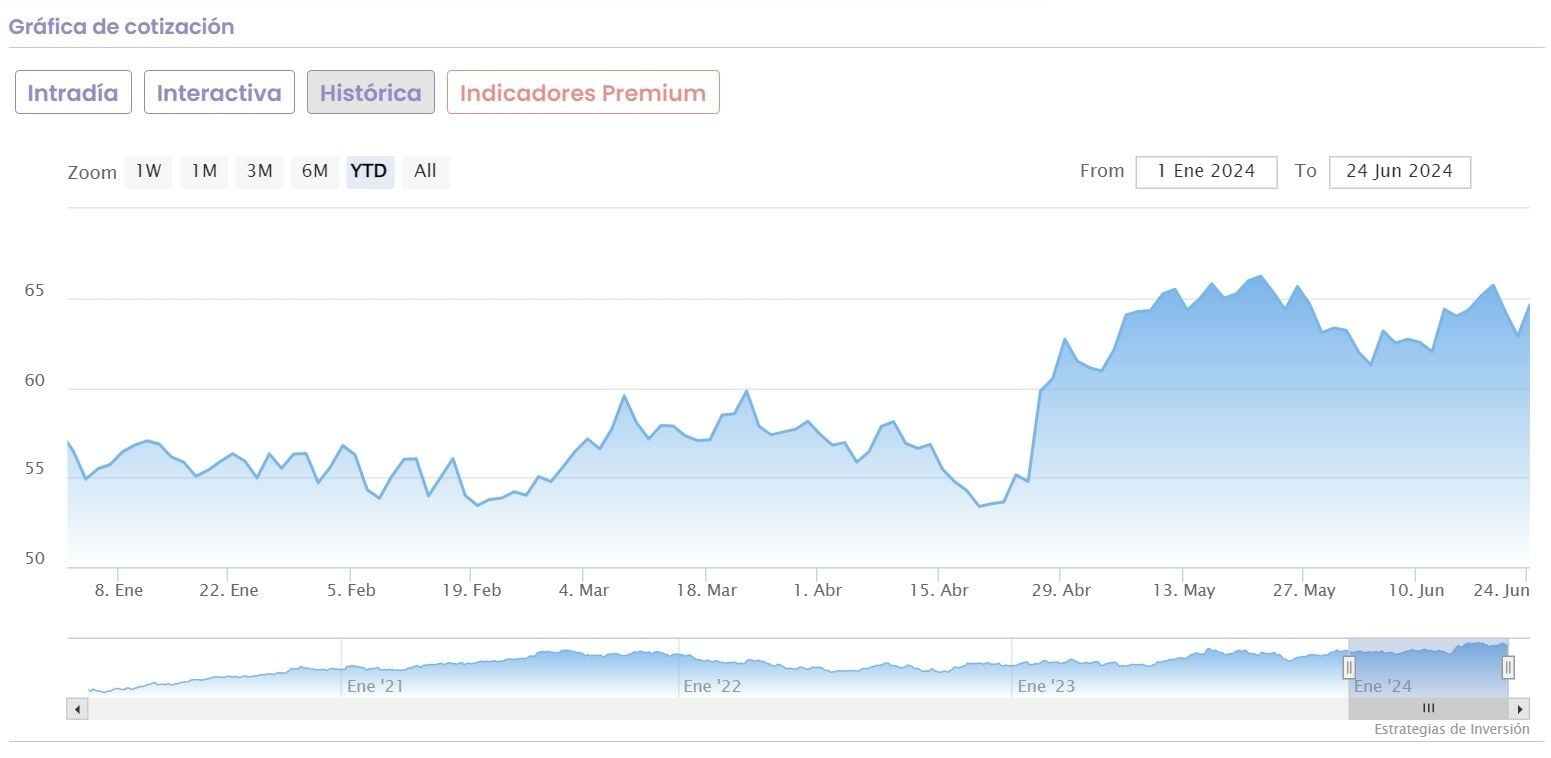Set zoom range to 1M
The image size is (1551, 758).
tap(204, 171)
